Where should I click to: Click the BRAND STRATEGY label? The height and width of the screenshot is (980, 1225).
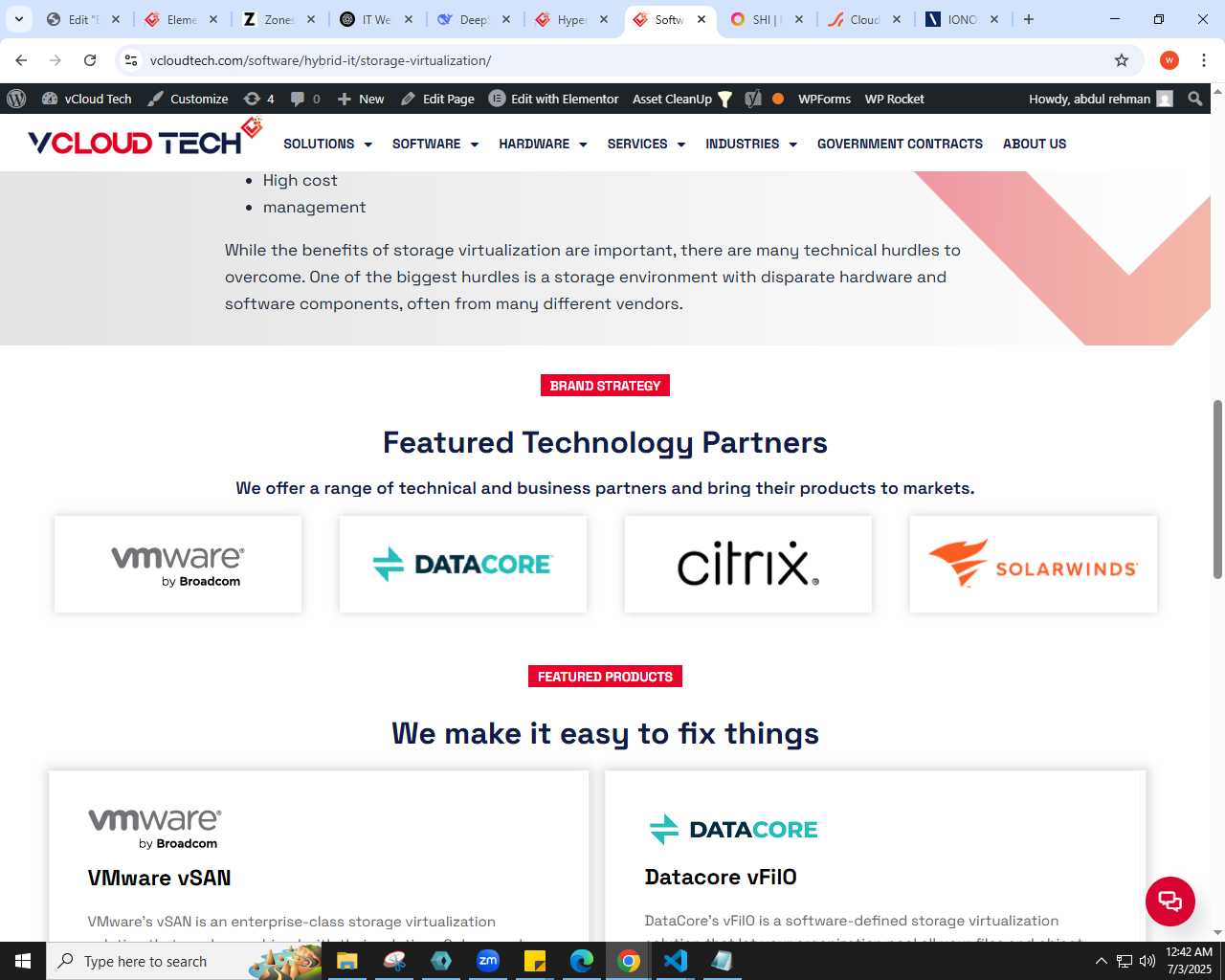tap(605, 386)
